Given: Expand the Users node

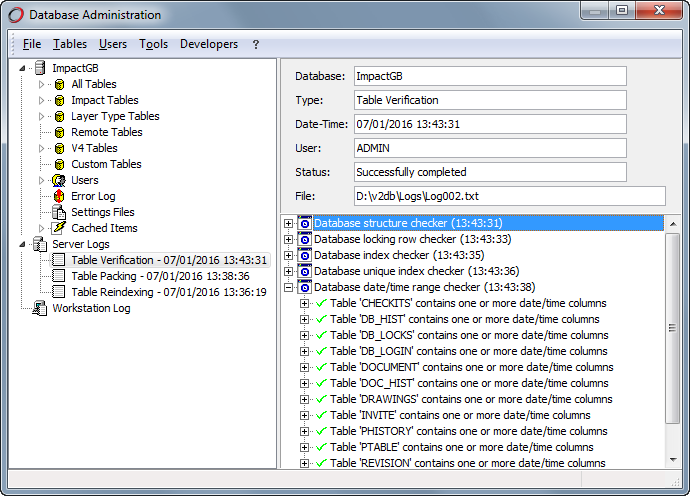Looking at the screenshot, I should point(41,180).
